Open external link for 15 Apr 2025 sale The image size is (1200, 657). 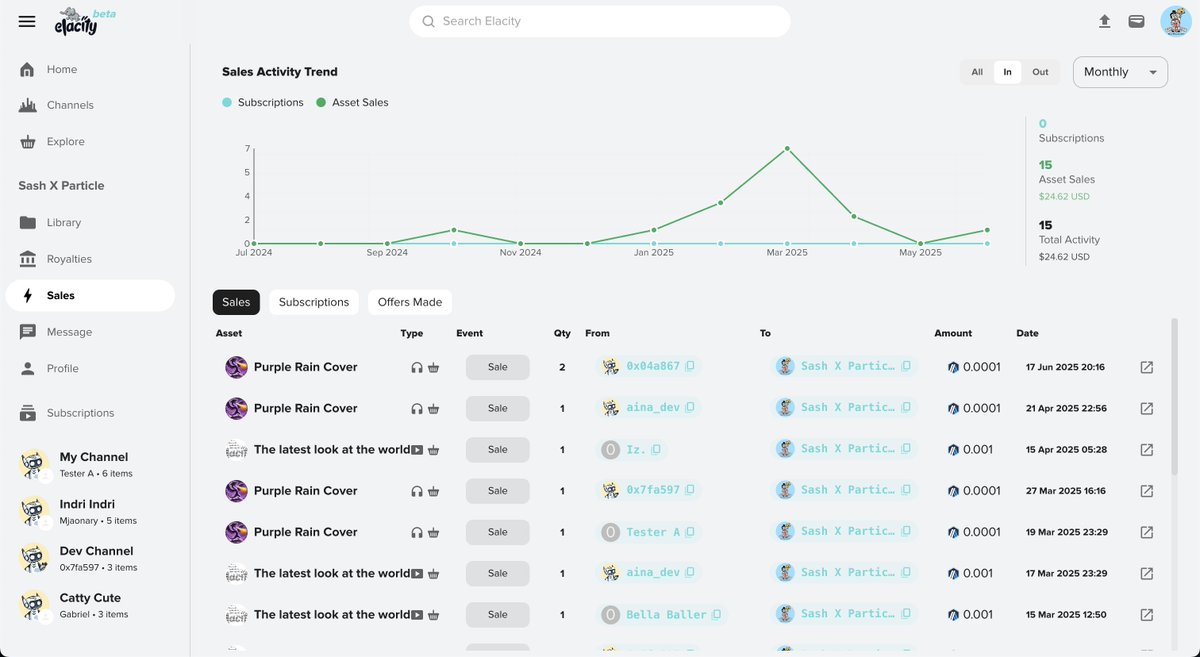tap(1147, 450)
